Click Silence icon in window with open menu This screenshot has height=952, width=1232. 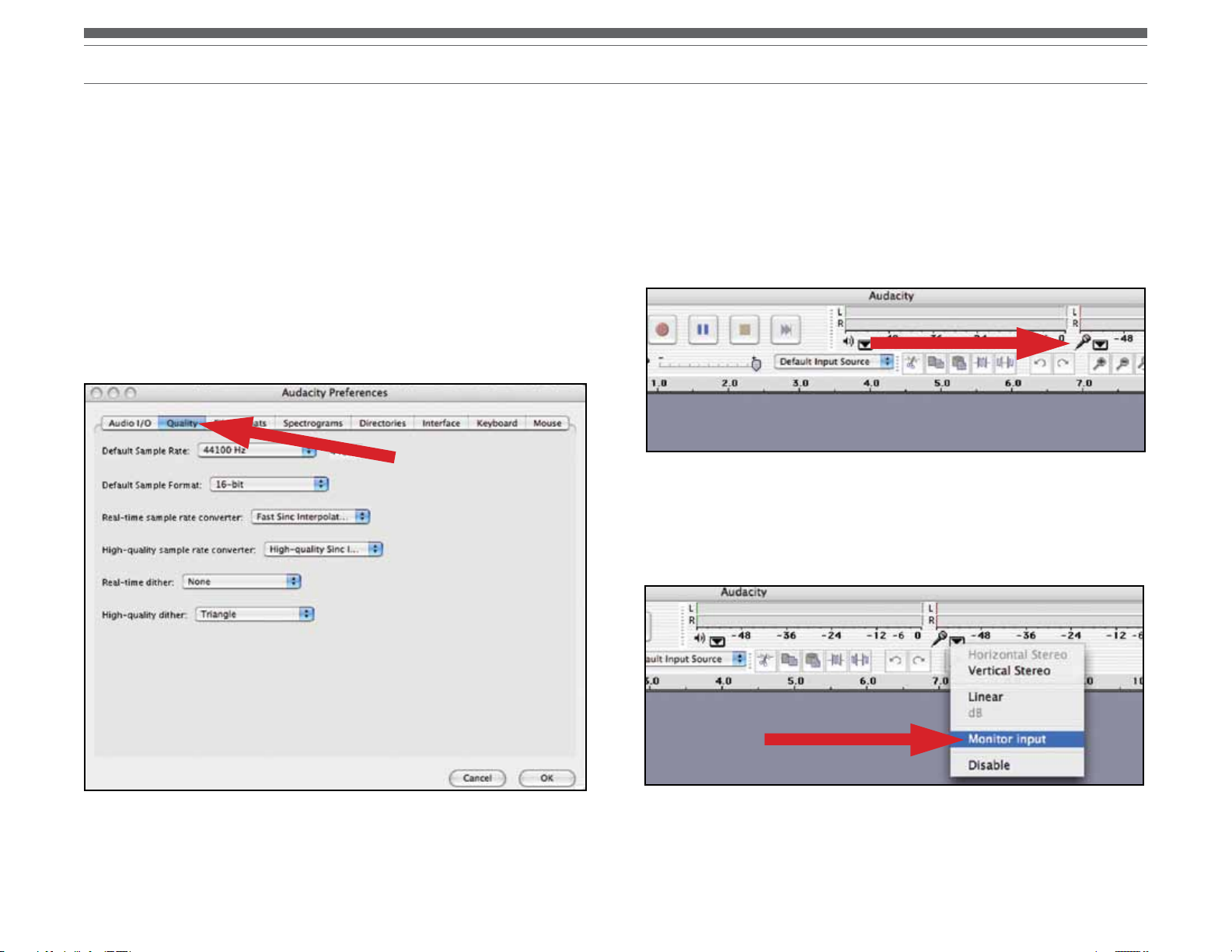pyautogui.click(x=859, y=660)
